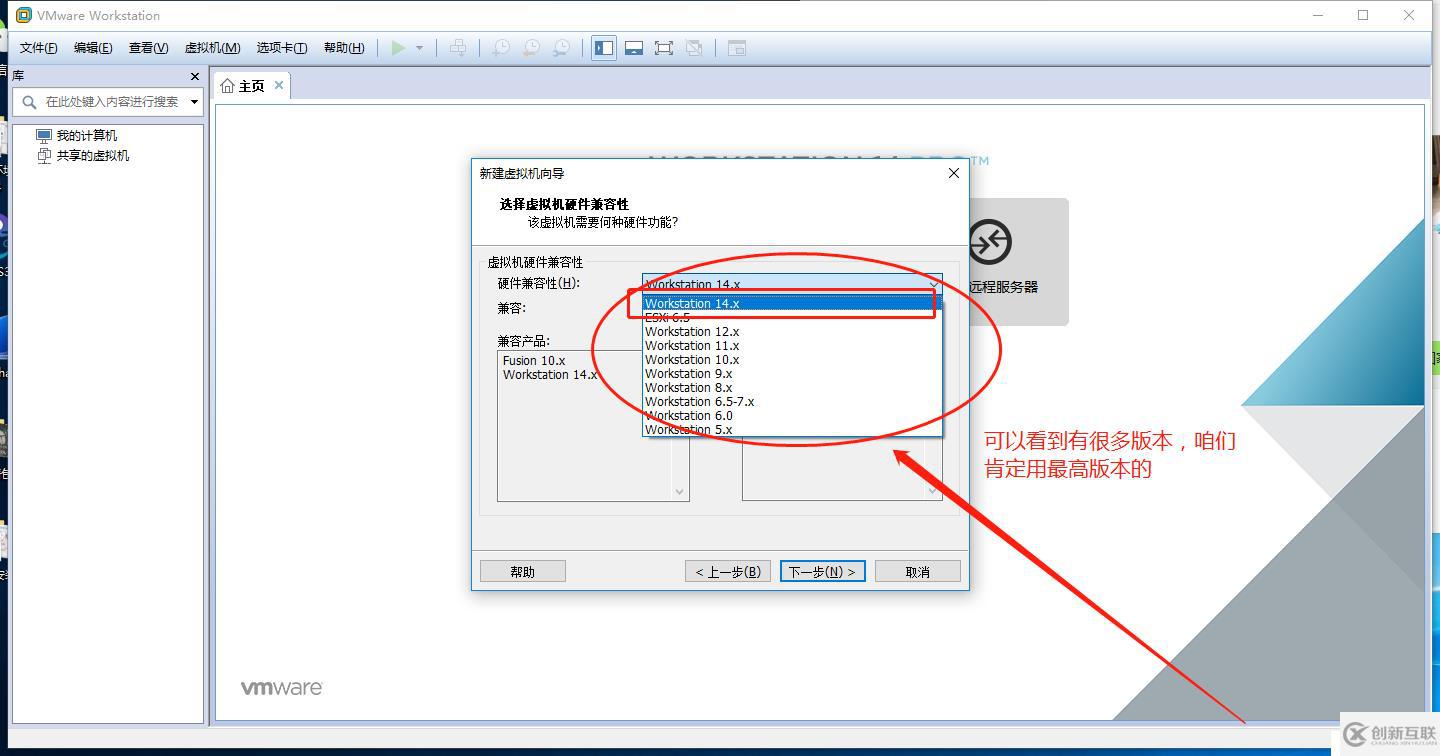Screen dimensions: 1440x756
Task: Select Workstation 5.x compatibility entry
Action: coord(690,429)
